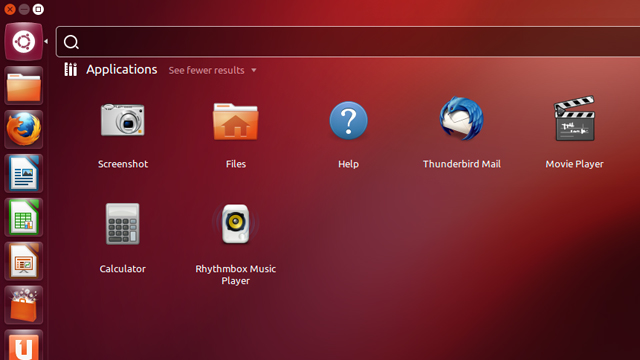640x360 pixels.
Task: Click the Movie Player label text
Action: point(574,164)
